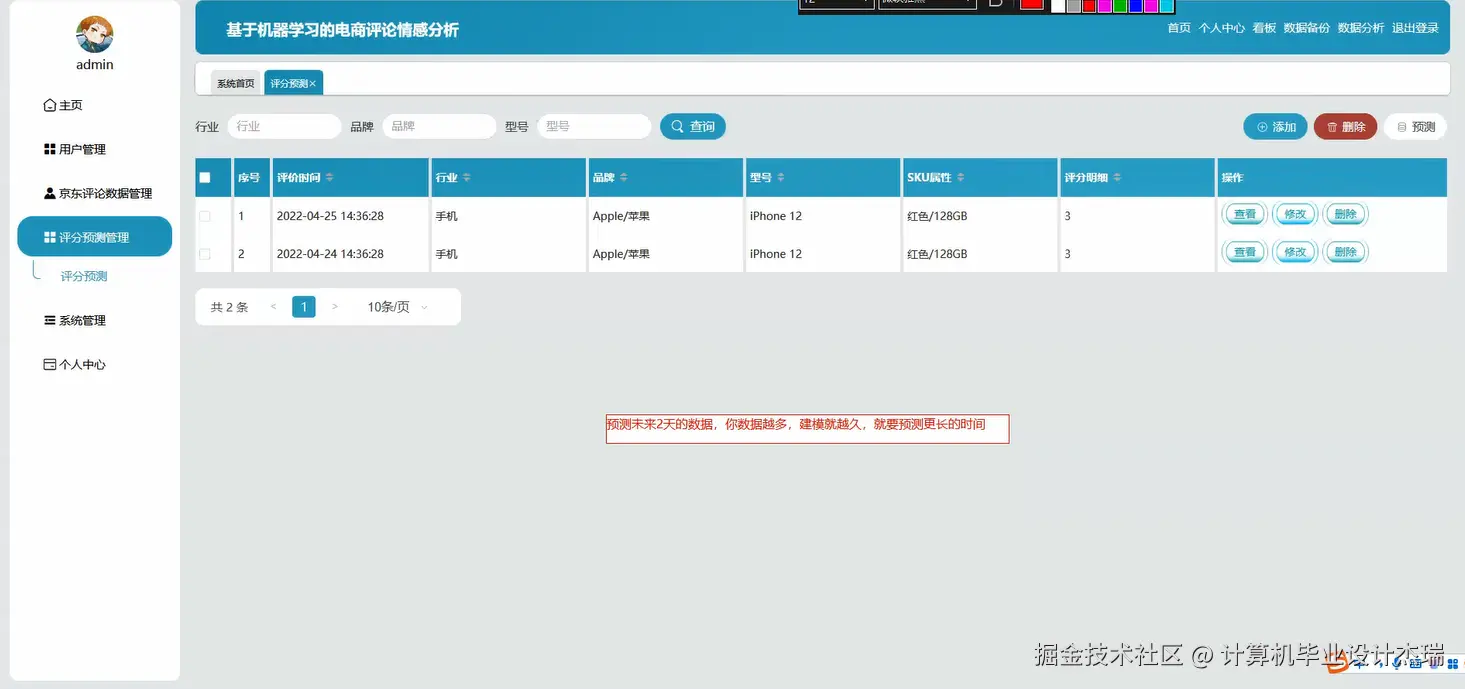Open 首页 in the top navigation
This screenshot has width=1465, height=689.
pos(1179,28)
